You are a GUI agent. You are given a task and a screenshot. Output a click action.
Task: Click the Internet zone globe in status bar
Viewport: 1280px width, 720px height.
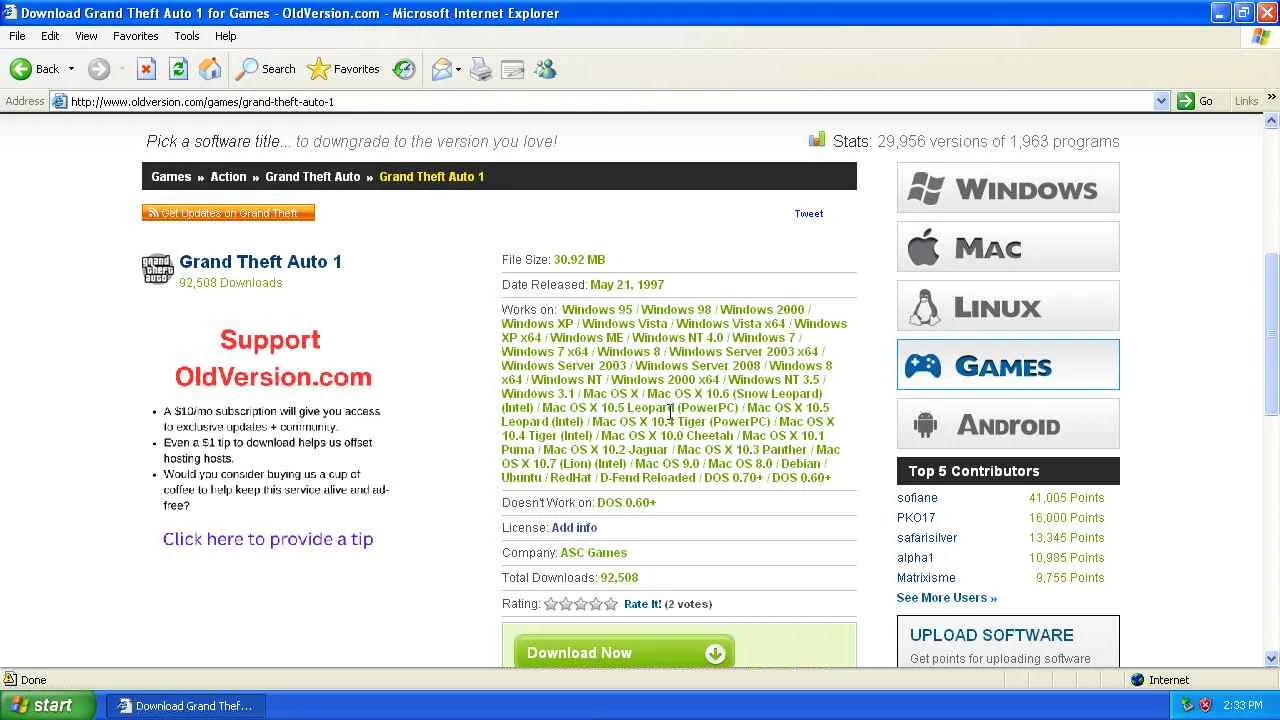click(x=1137, y=680)
